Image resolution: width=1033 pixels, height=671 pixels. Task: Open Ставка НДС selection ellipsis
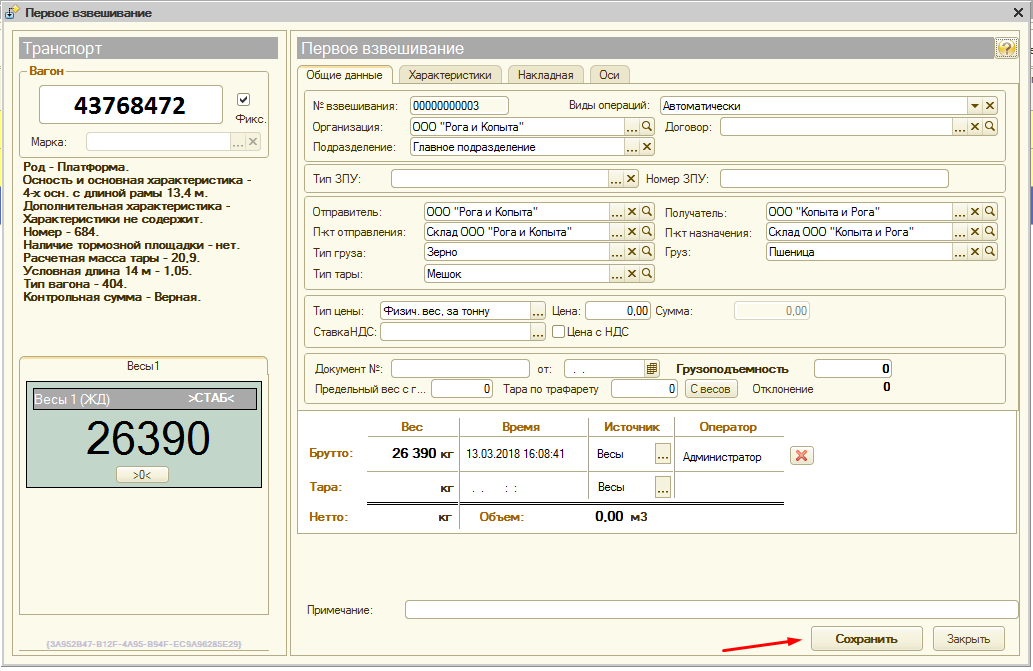tap(538, 332)
